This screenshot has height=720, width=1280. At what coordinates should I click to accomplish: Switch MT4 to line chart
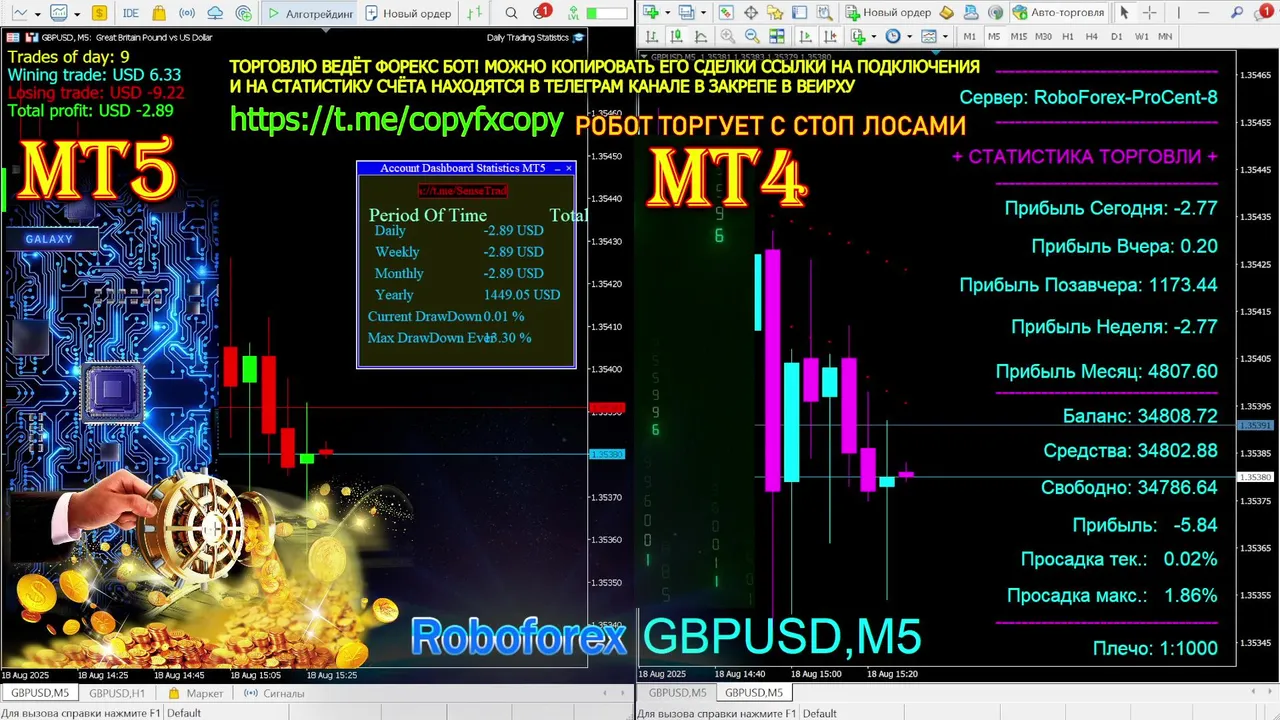pos(700,36)
